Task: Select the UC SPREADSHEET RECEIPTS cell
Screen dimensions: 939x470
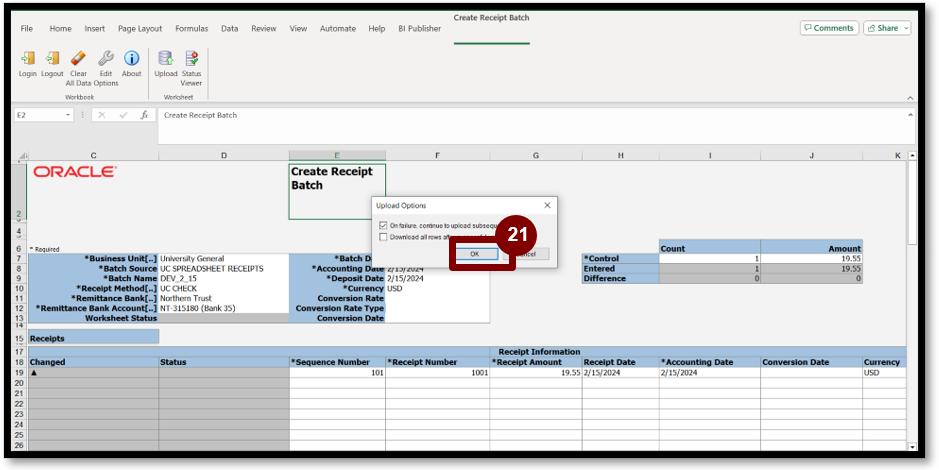Action: click(224, 269)
